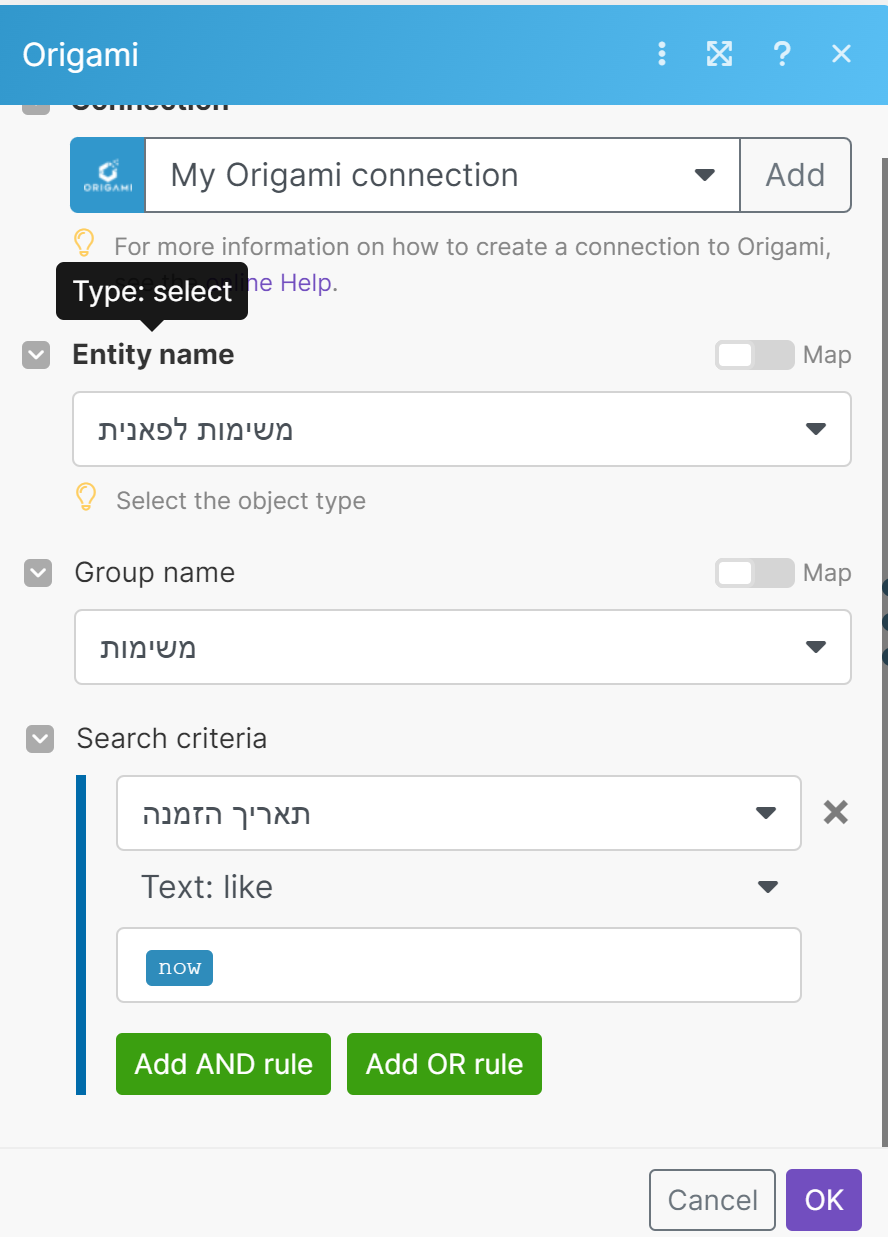Click the lightbulb hint under Entity name

coord(87,497)
